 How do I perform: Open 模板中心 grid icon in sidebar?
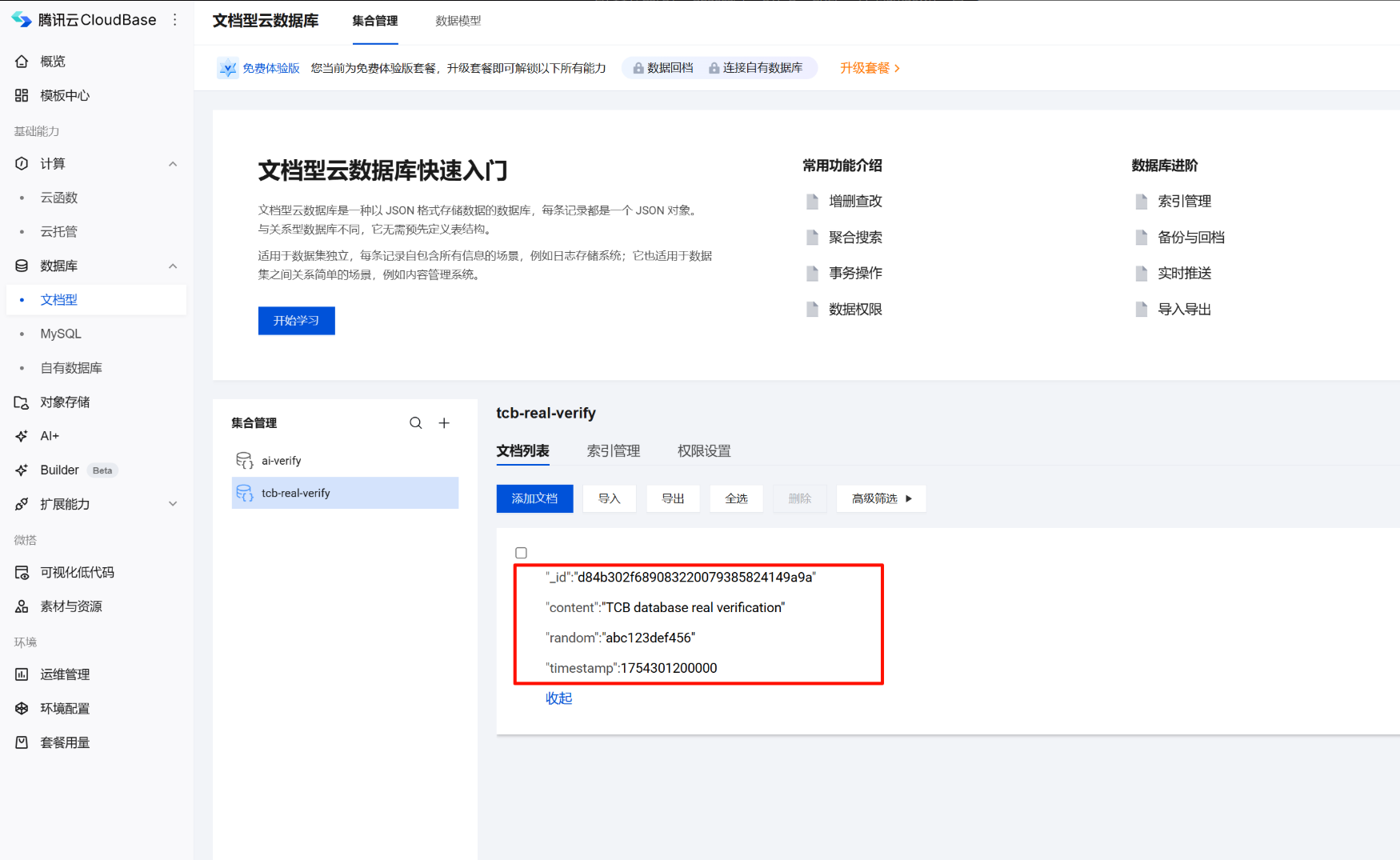pos(22,96)
